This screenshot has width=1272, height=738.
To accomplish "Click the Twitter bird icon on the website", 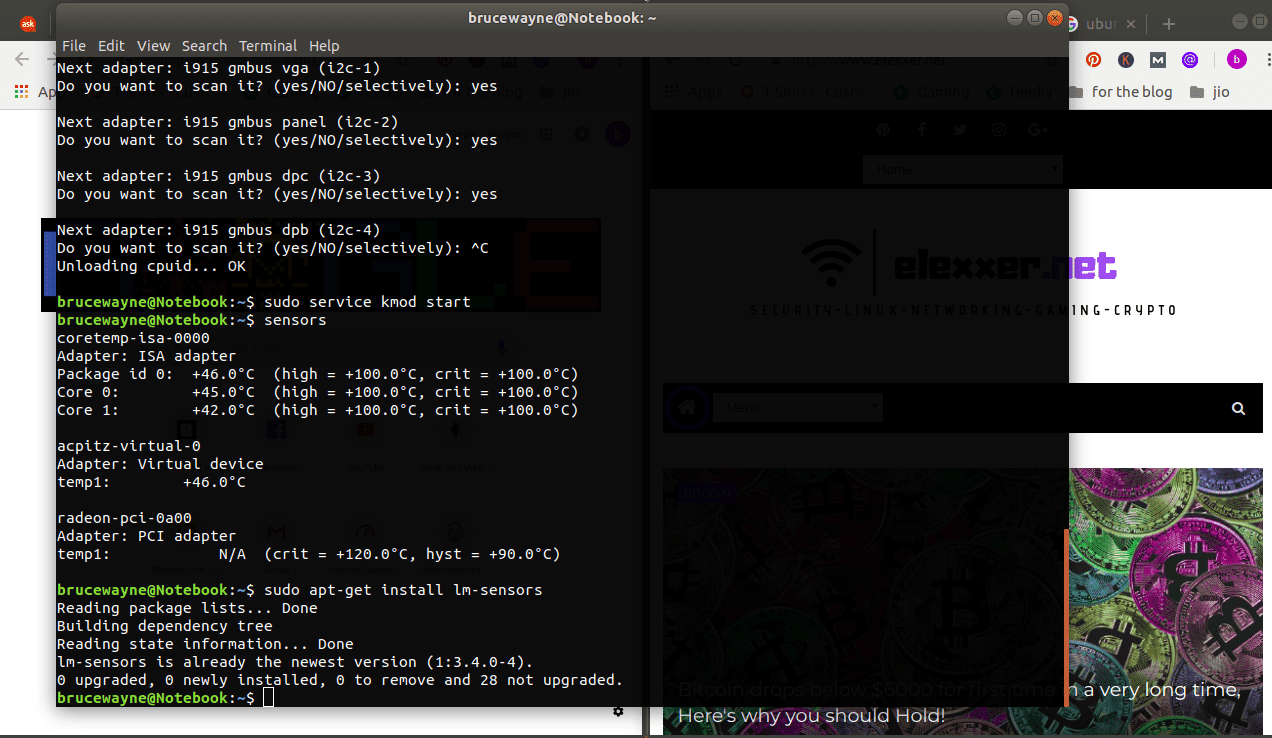I will point(961,129).
